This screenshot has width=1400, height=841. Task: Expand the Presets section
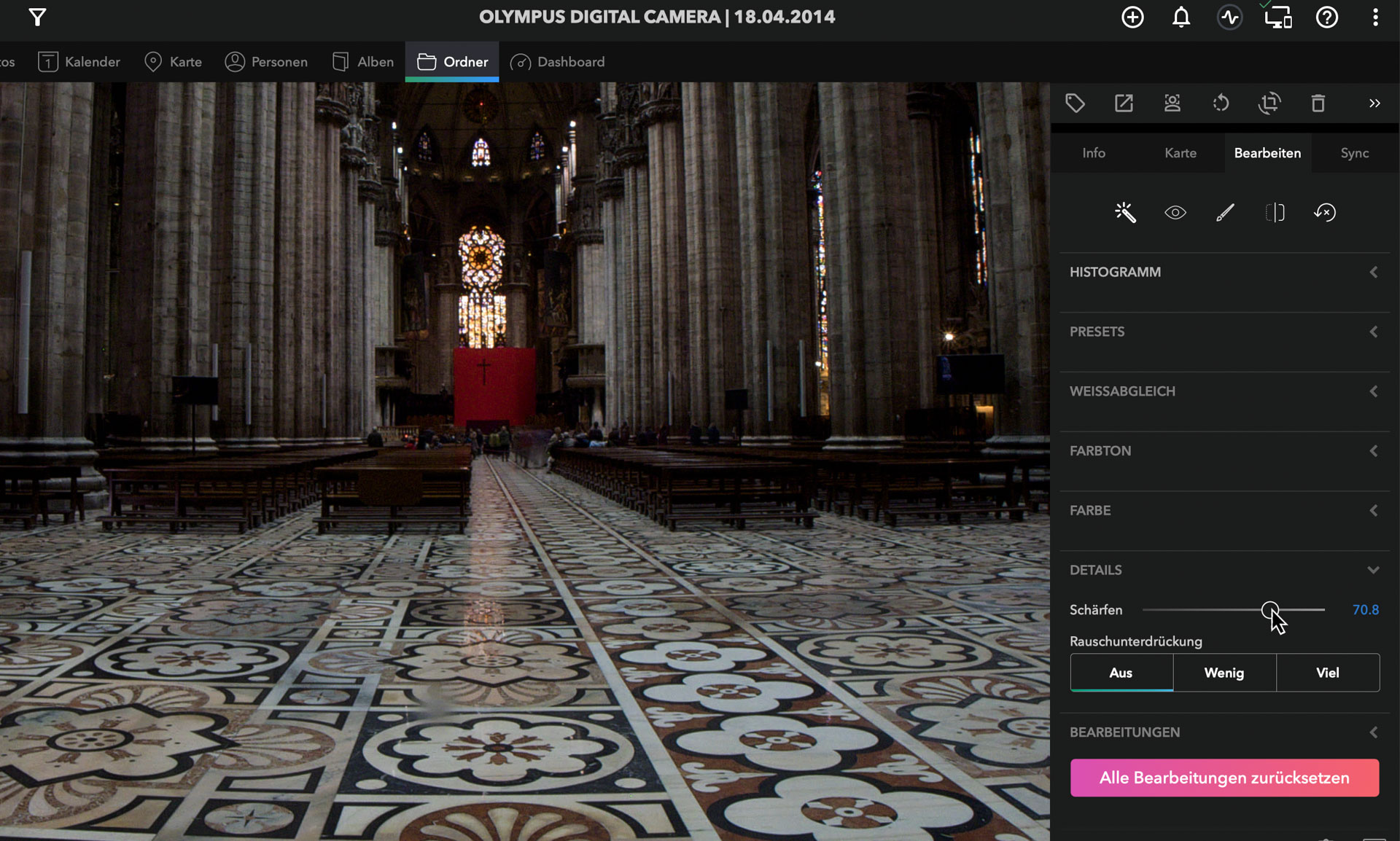pos(1224,332)
